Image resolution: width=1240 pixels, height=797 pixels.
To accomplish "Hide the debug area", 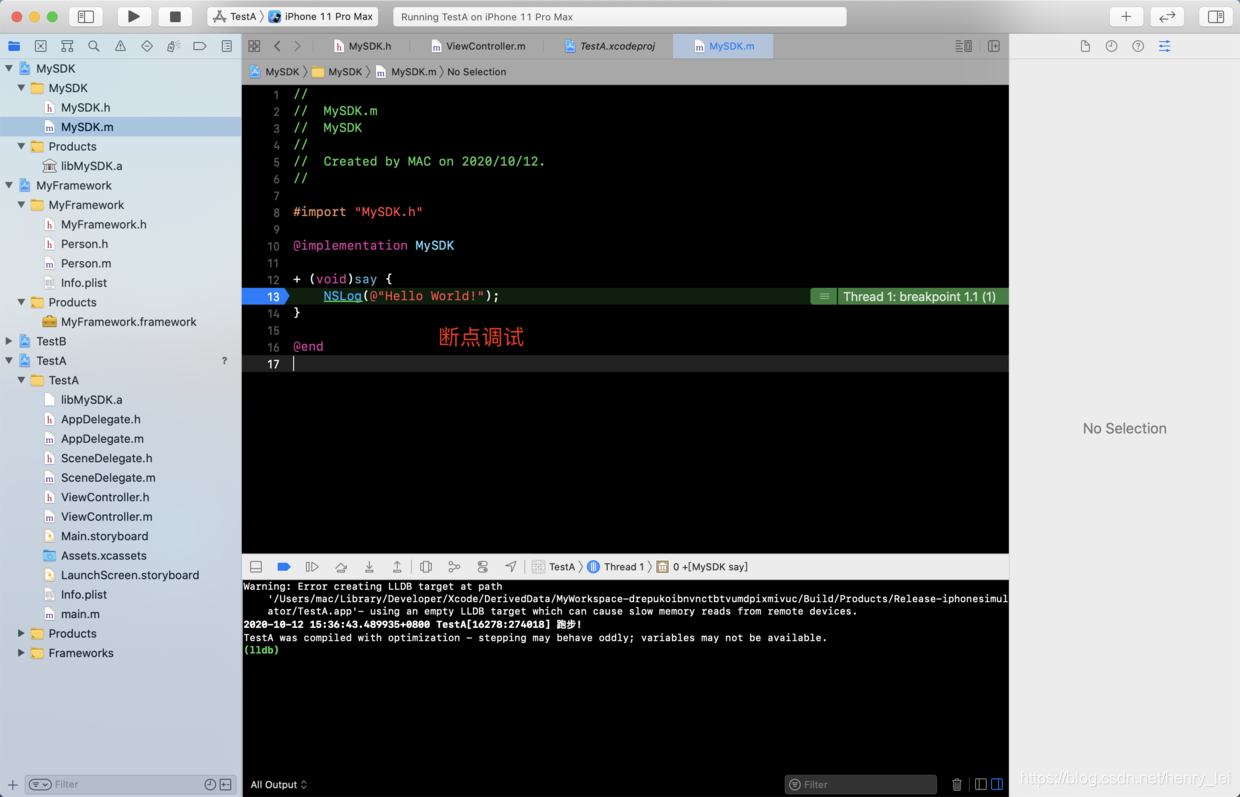I will (x=256, y=566).
